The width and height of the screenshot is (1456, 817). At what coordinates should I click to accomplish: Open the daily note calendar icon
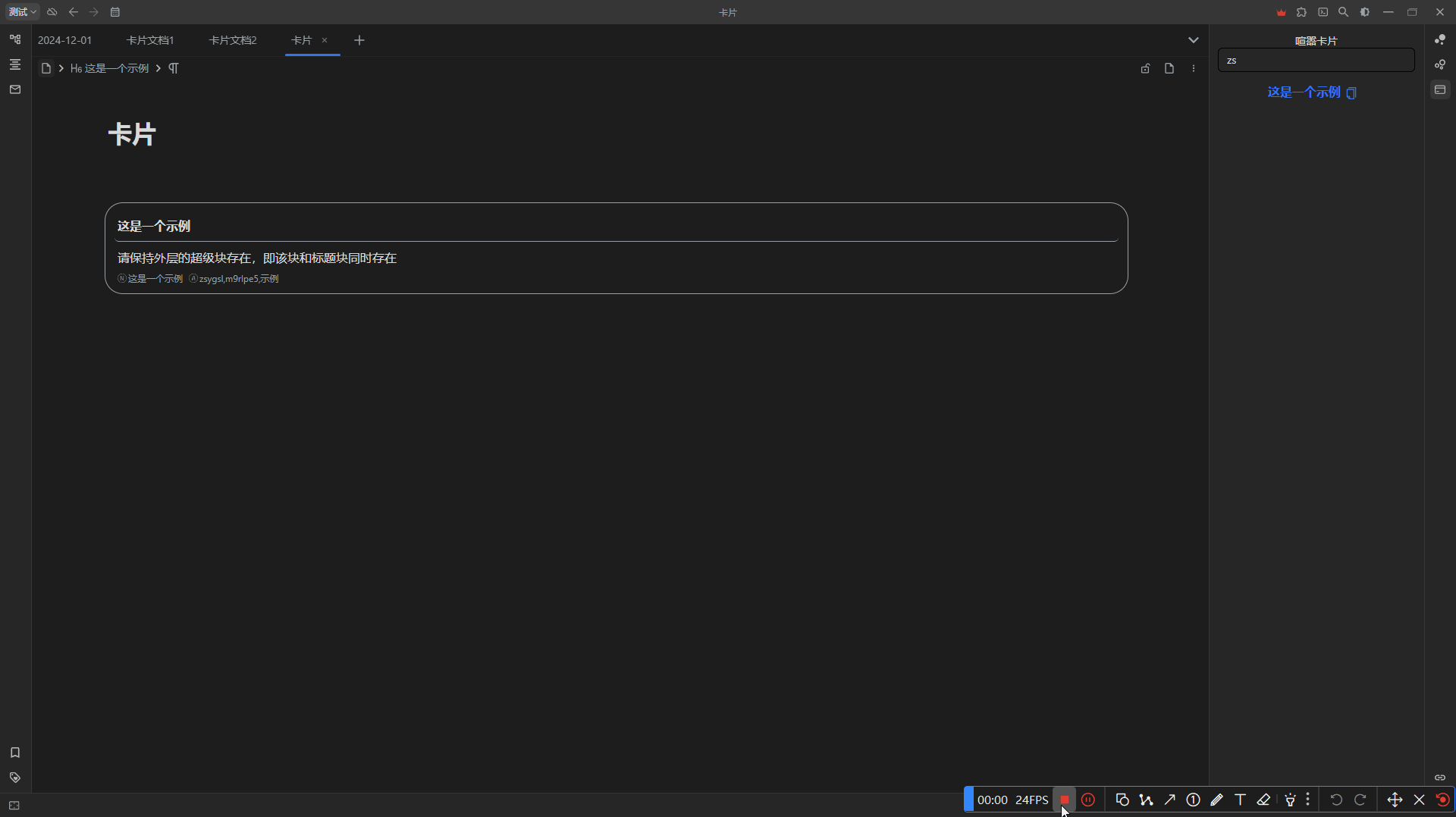(115, 12)
